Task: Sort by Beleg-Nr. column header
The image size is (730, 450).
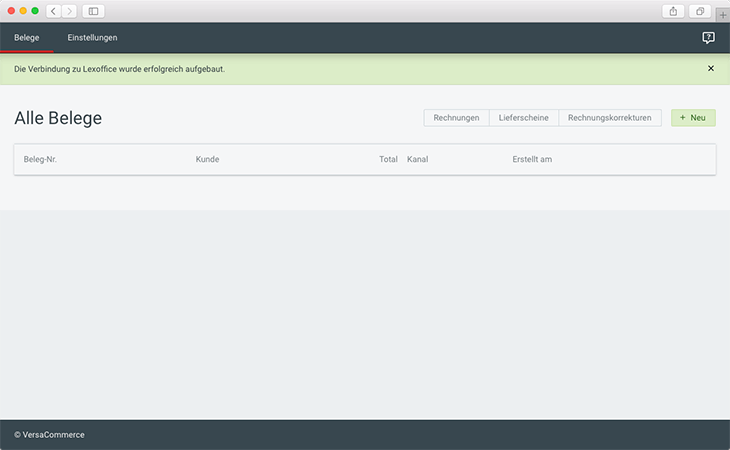Action: (x=40, y=160)
